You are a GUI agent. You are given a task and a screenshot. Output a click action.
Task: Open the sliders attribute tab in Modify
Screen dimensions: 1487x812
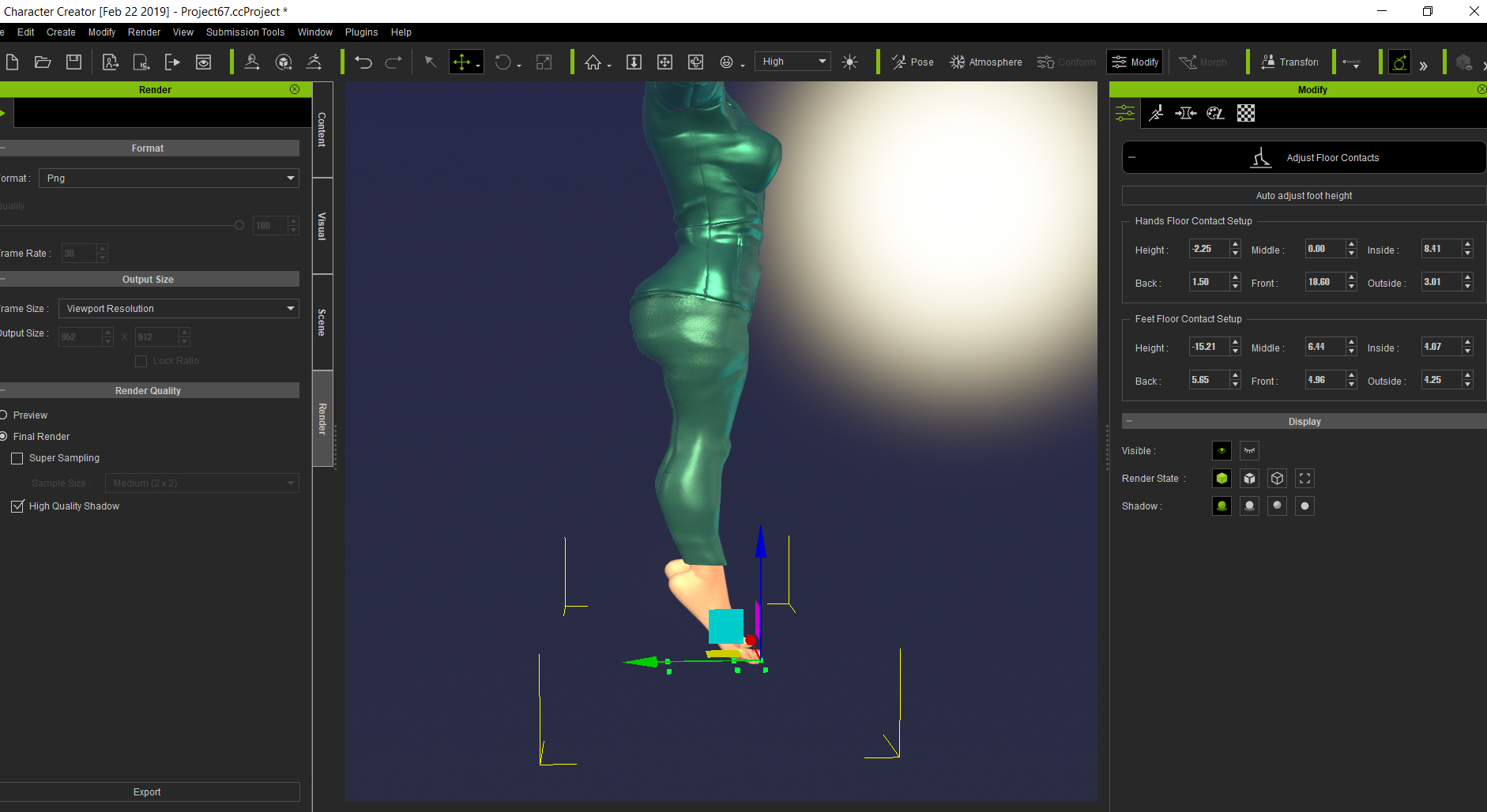point(1125,113)
